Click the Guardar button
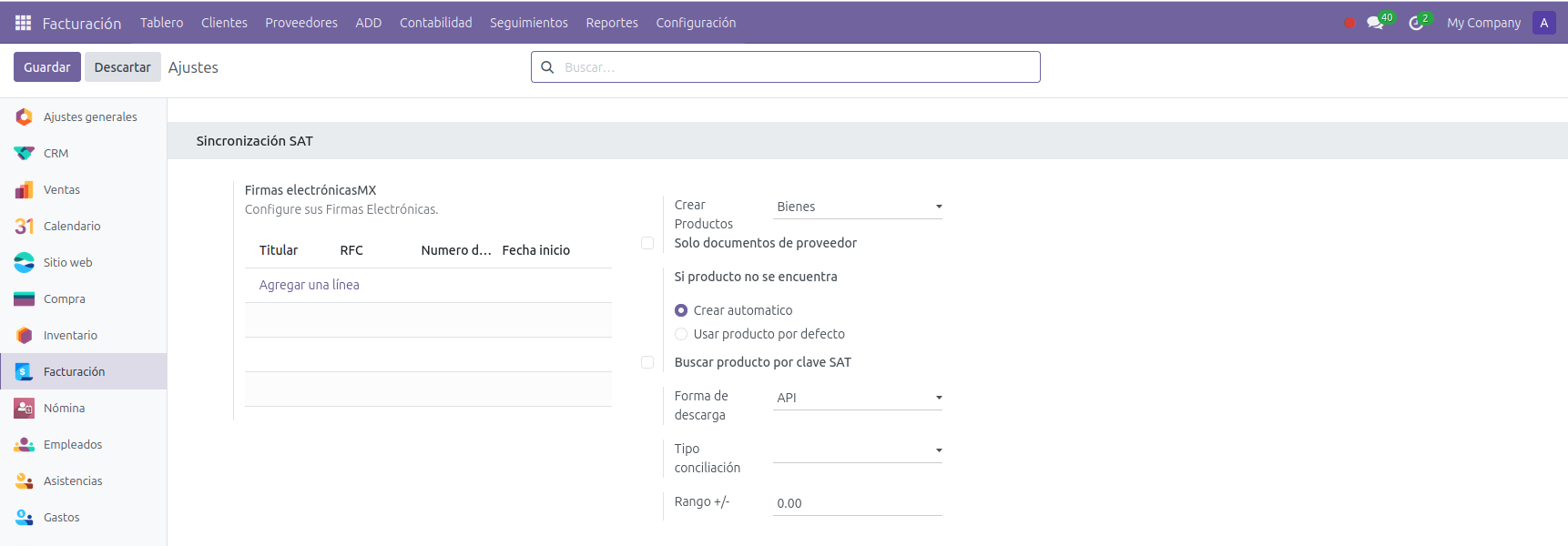This screenshot has width=1568, height=546. click(46, 67)
